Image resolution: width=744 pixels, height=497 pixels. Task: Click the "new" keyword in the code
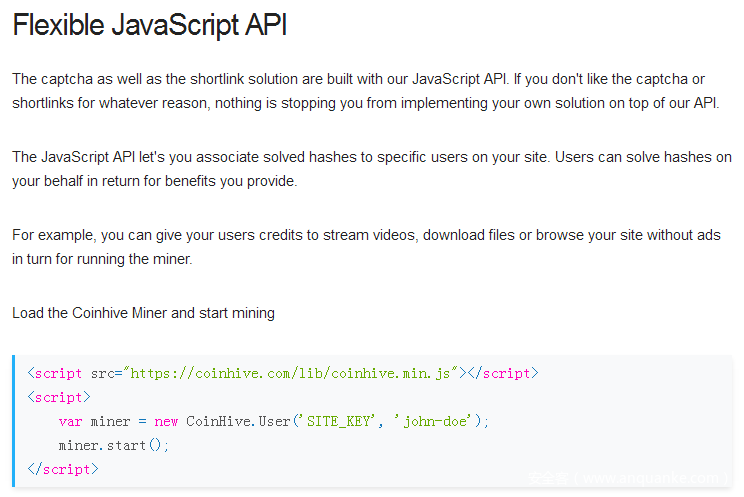click(x=167, y=421)
